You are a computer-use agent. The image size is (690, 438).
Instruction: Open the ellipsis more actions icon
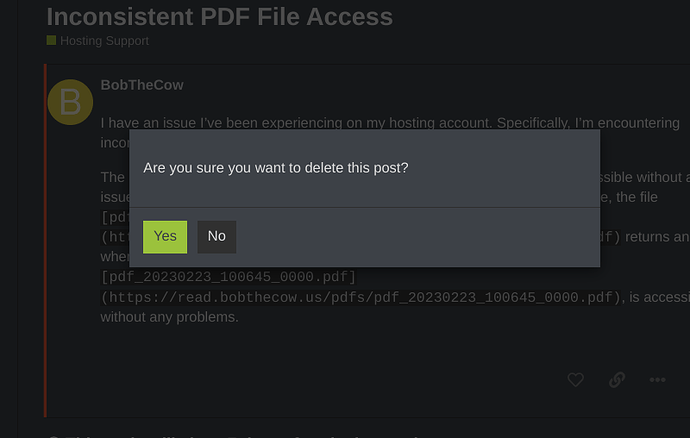(657, 379)
